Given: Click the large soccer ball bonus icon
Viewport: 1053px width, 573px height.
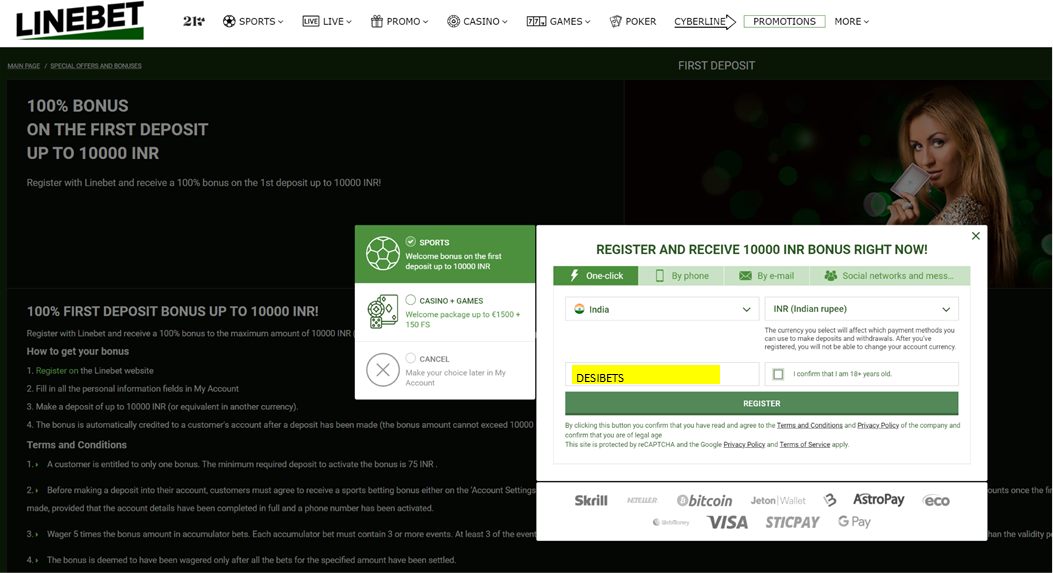Looking at the screenshot, I should tap(383, 253).
